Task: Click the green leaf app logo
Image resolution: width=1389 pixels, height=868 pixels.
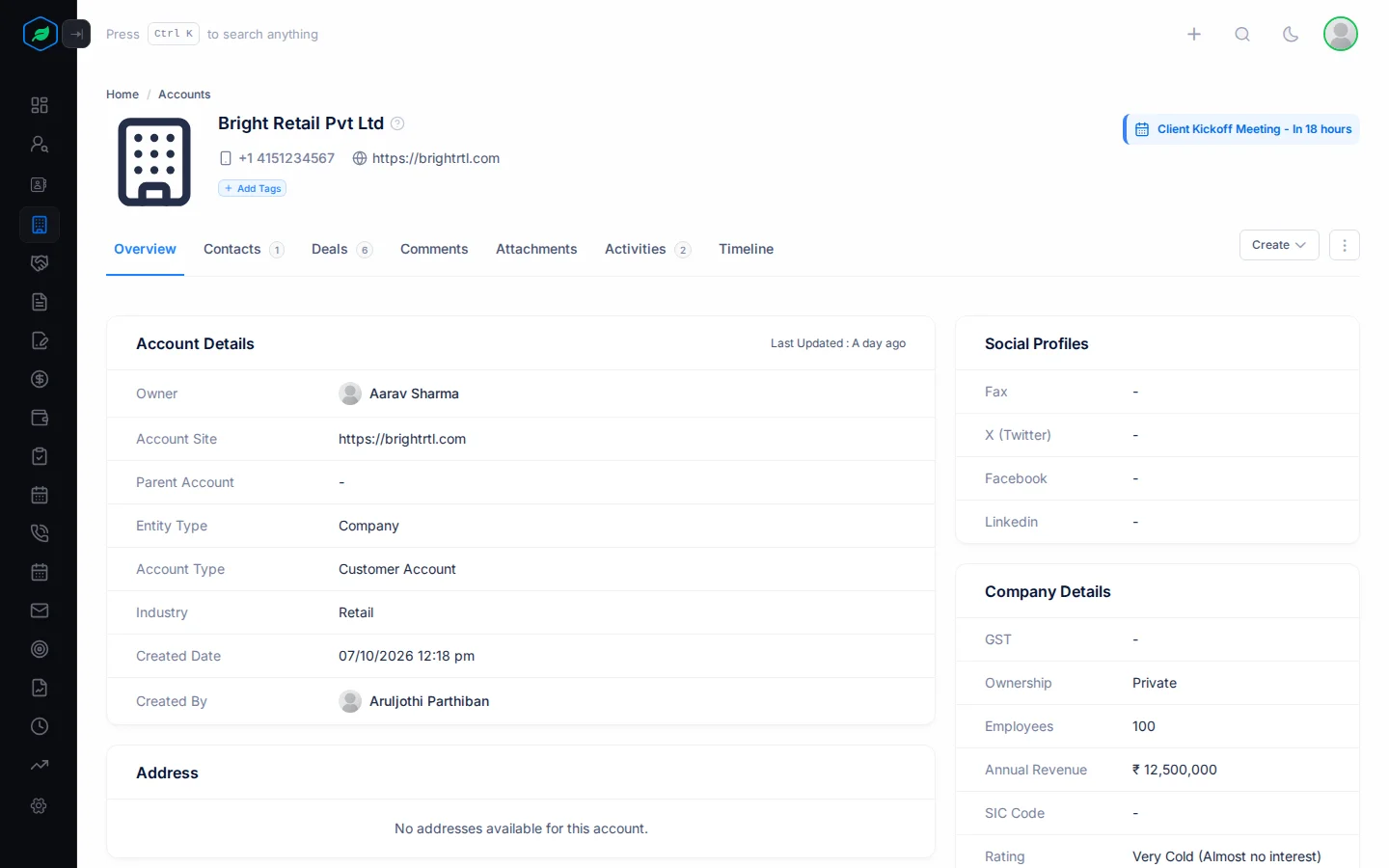Action: click(41, 34)
